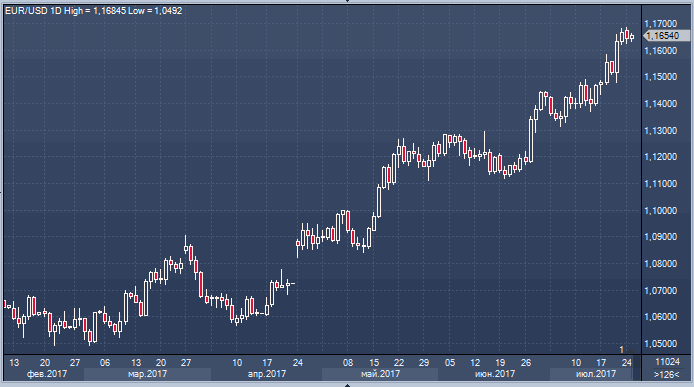
Task: Click the 1,08000 price axis label
Action: [x=661, y=264]
